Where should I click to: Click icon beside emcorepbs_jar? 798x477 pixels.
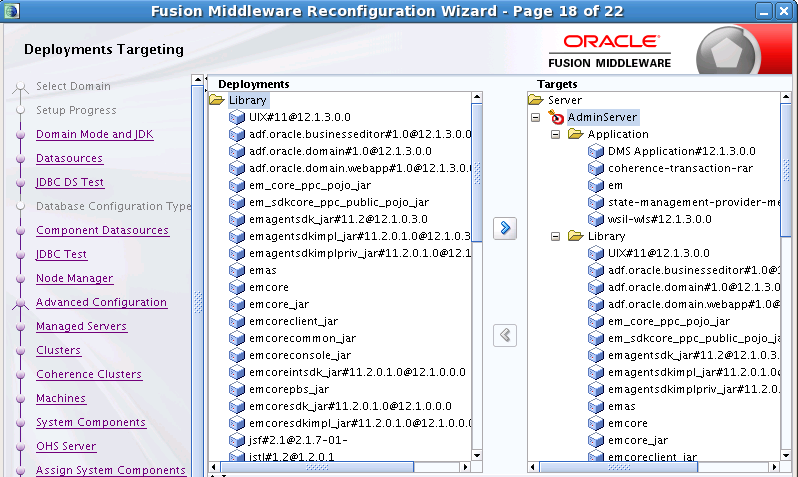tap(237, 389)
